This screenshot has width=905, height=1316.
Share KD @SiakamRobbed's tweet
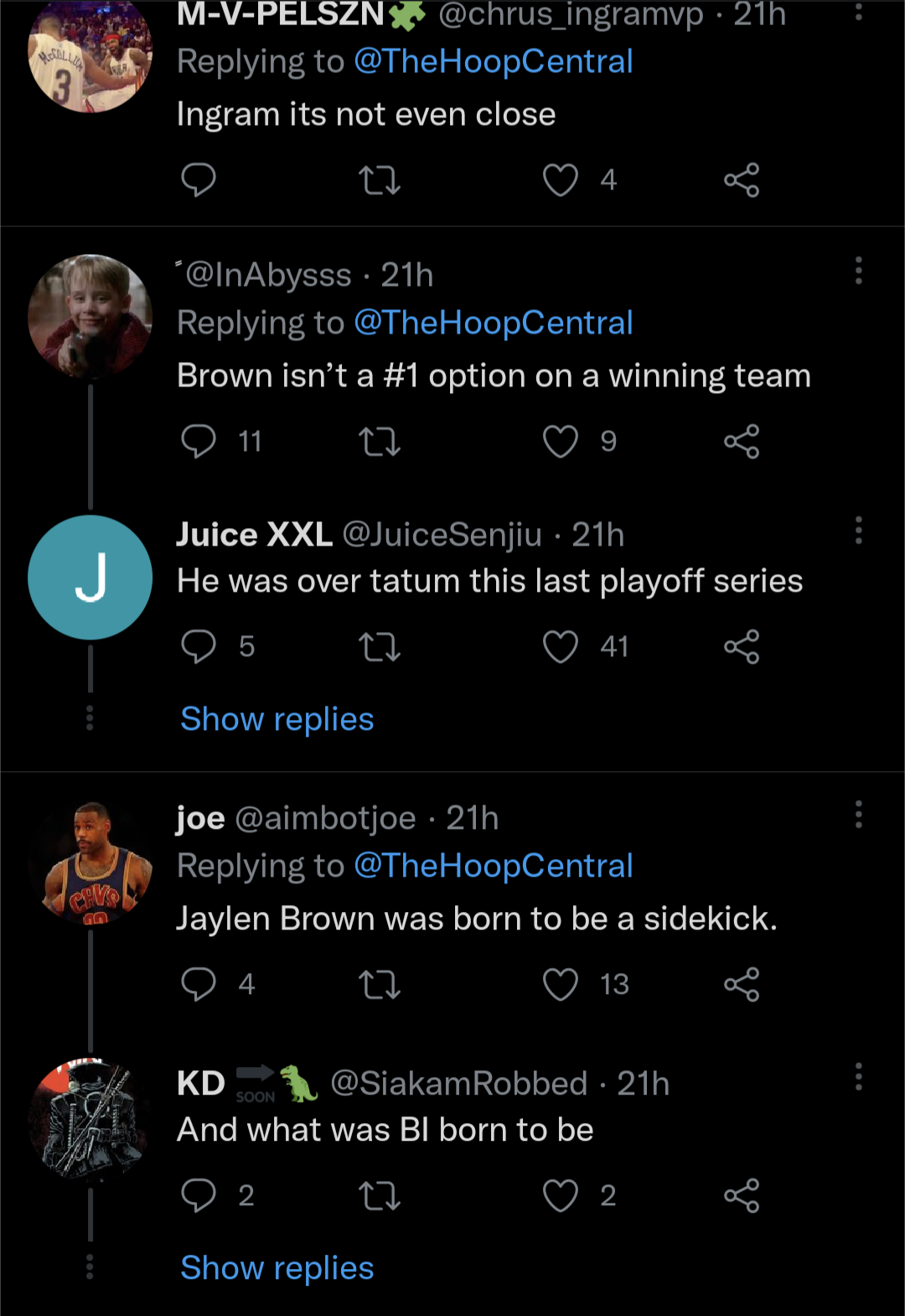pos(742,1195)
